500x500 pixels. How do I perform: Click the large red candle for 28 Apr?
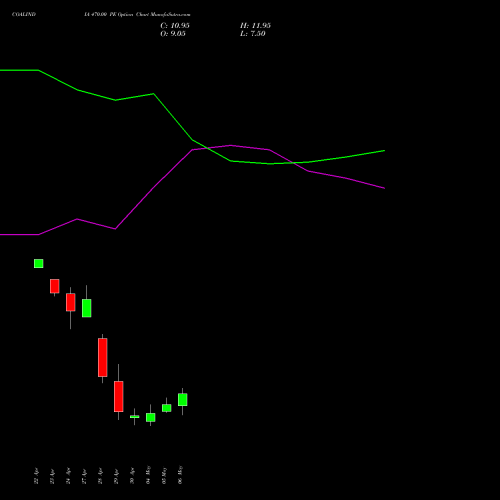click(x=103, y=357)
